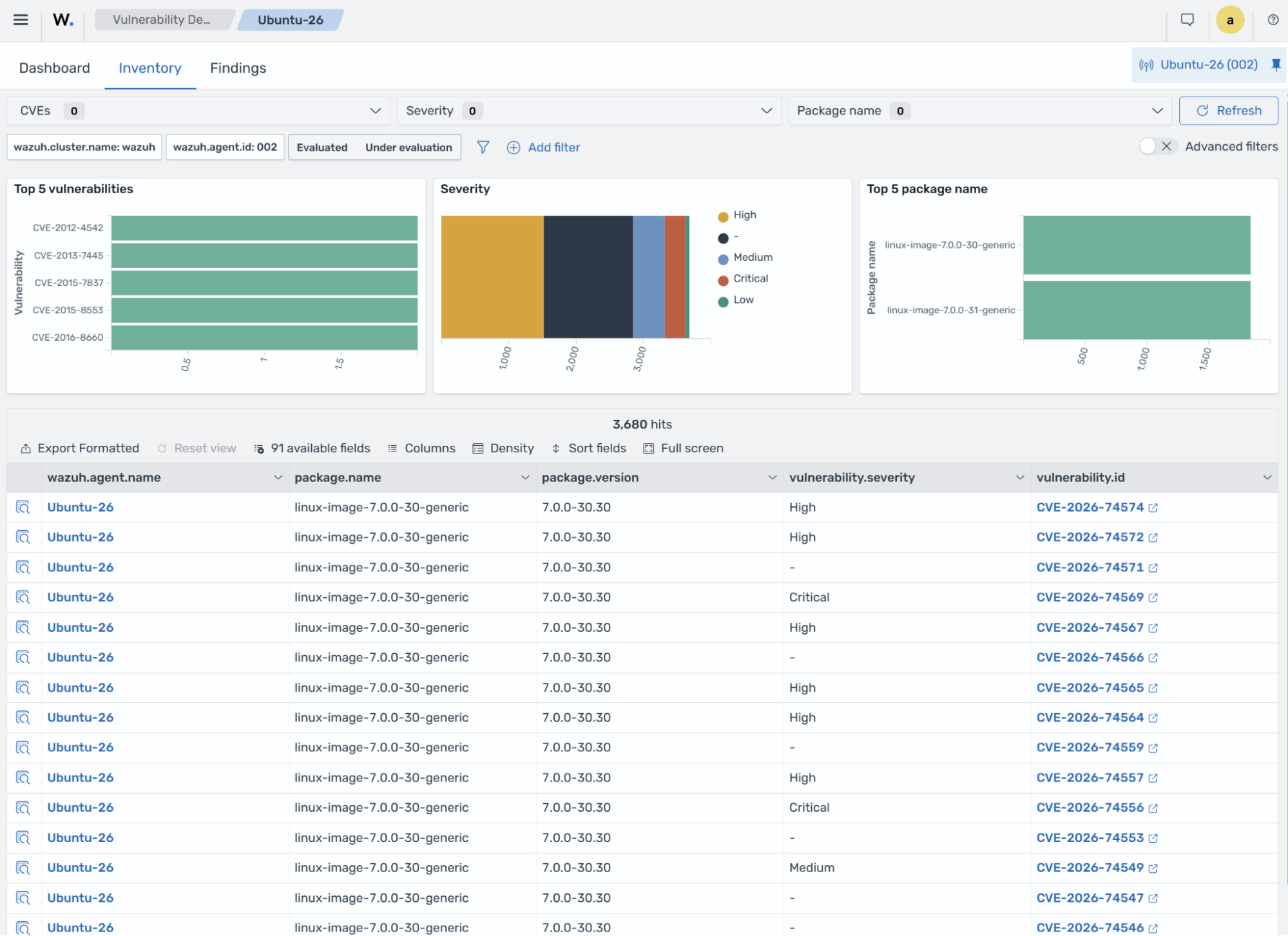Click the linux-image-7.0.0-31-generic bar
The image size is (1288, 936).
pyautogui.click(x=1137, y=310)
